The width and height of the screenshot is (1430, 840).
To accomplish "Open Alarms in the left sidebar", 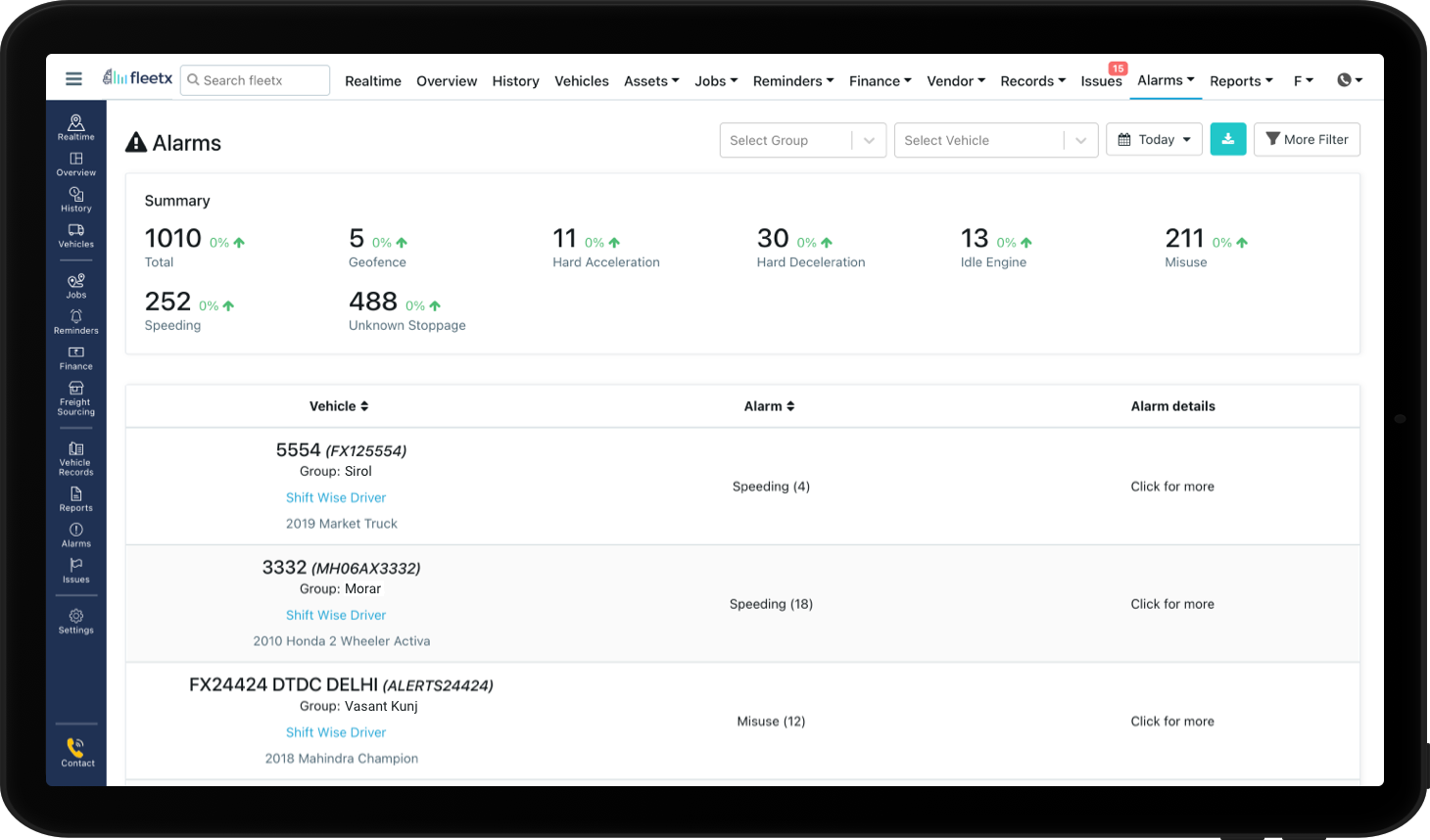I will point(76,536).
